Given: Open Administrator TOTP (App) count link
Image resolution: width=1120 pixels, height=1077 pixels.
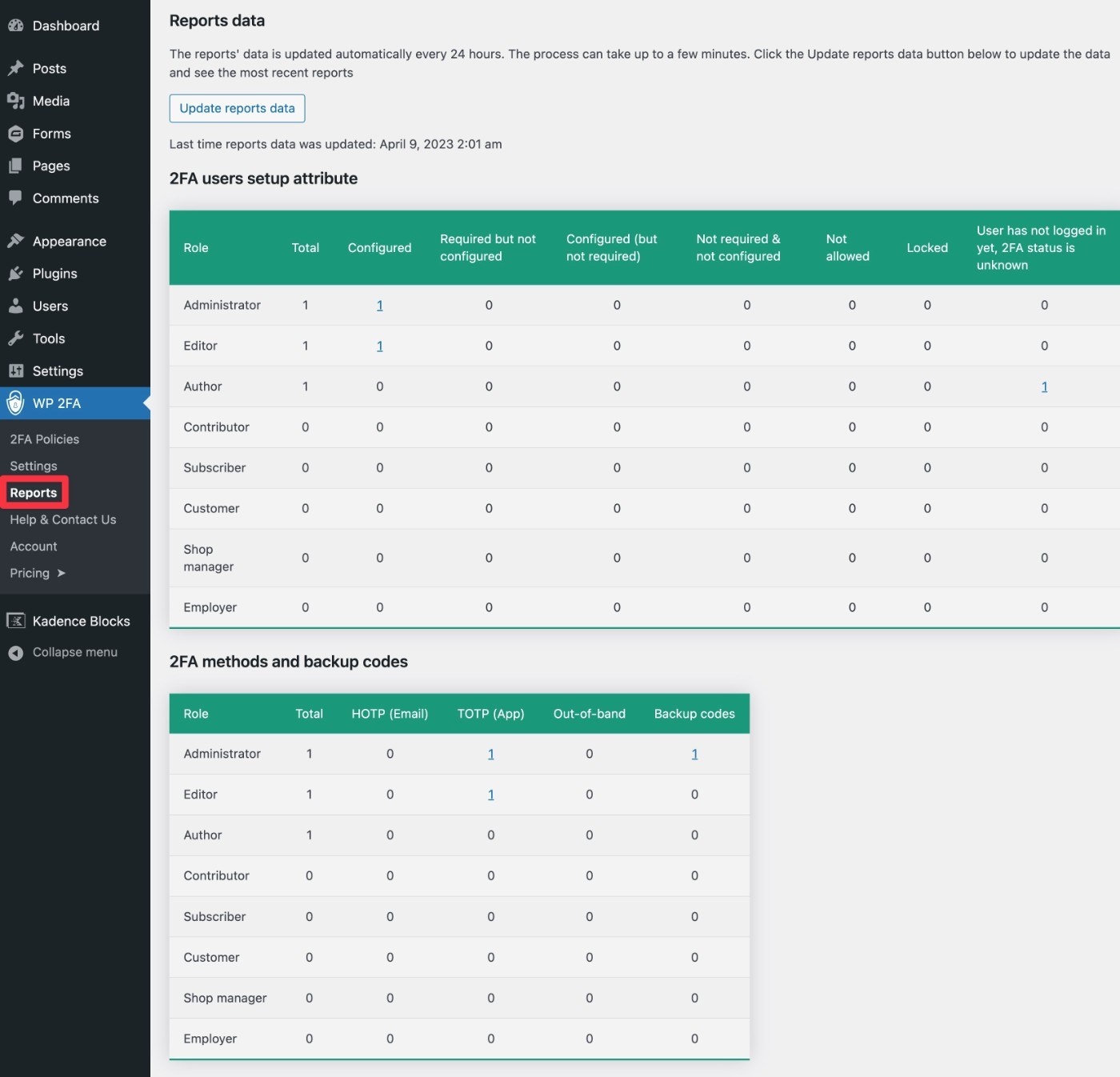Looking at the screenshot, I should pos(491,754).
